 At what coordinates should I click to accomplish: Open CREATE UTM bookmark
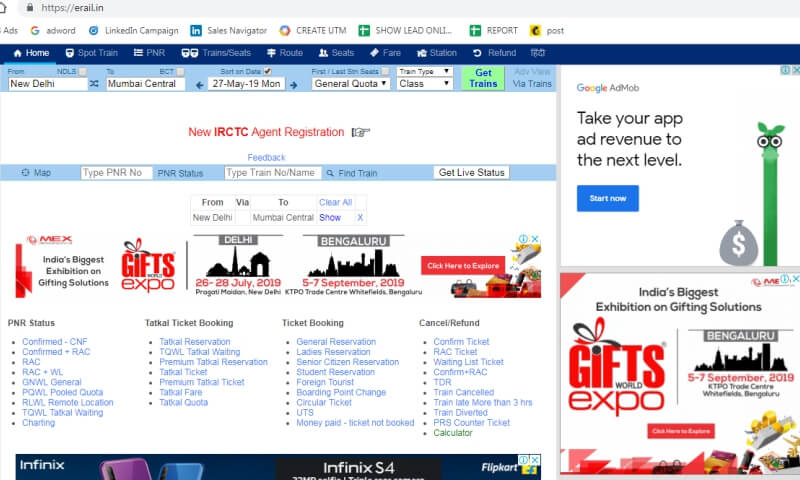(x=313, y=31)
